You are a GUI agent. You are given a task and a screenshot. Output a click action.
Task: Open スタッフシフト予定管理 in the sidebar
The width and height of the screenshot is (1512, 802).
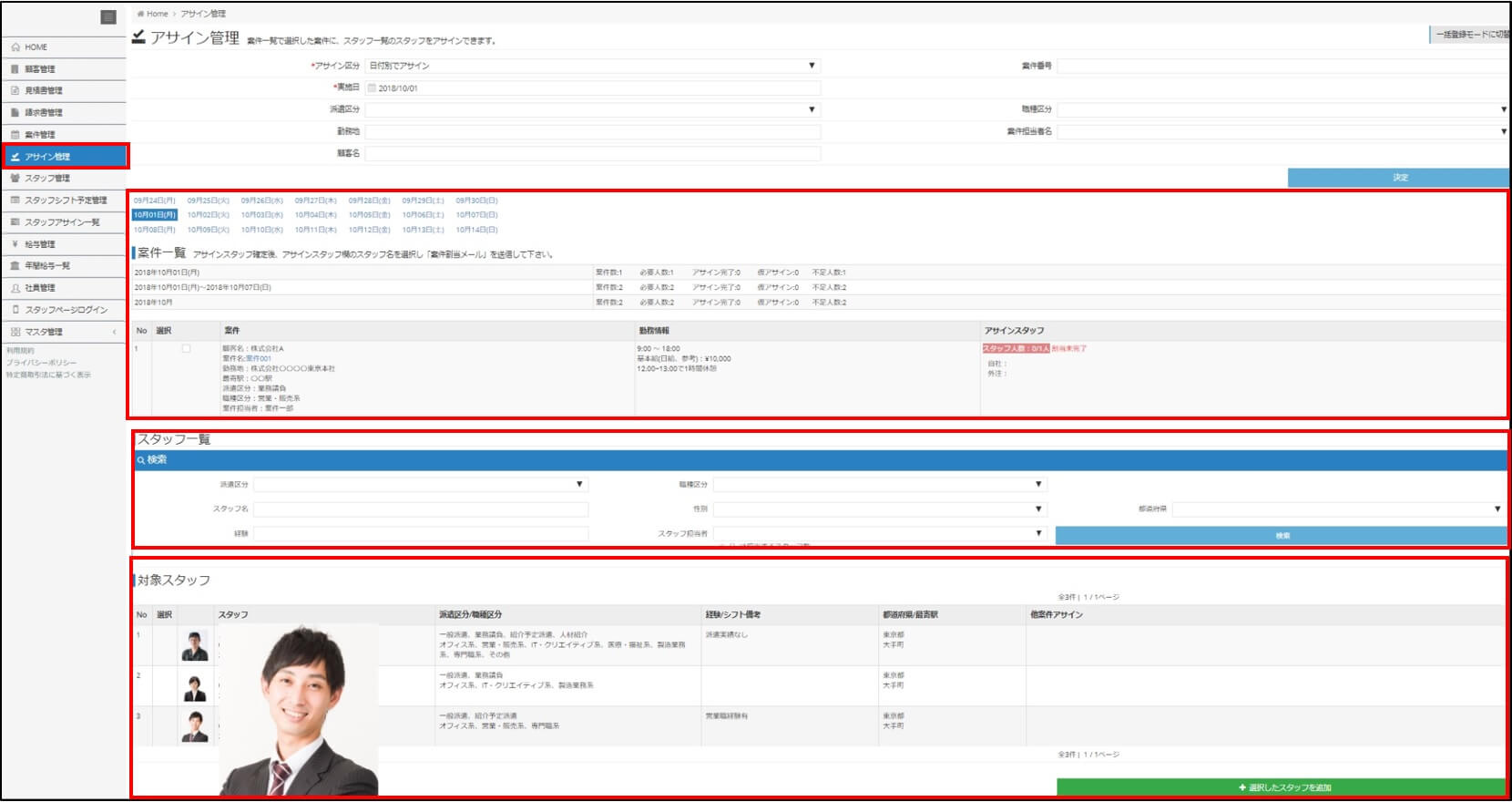[65, 200]
